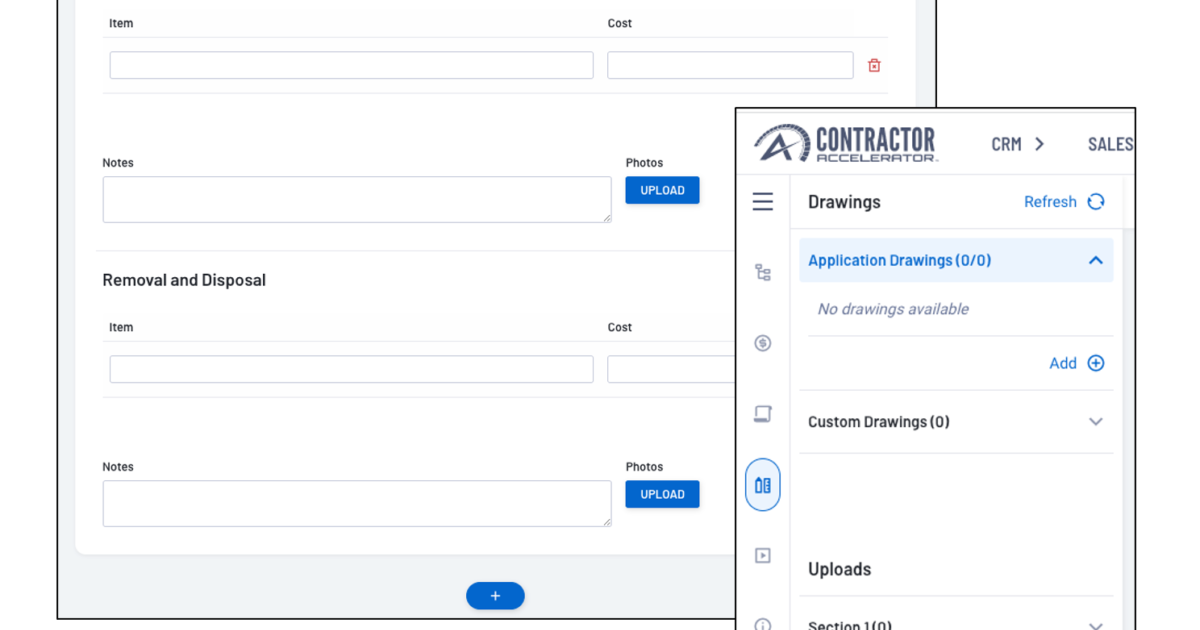
Task: Collapse the Application Drawings section
Action: coord(1095,260)
